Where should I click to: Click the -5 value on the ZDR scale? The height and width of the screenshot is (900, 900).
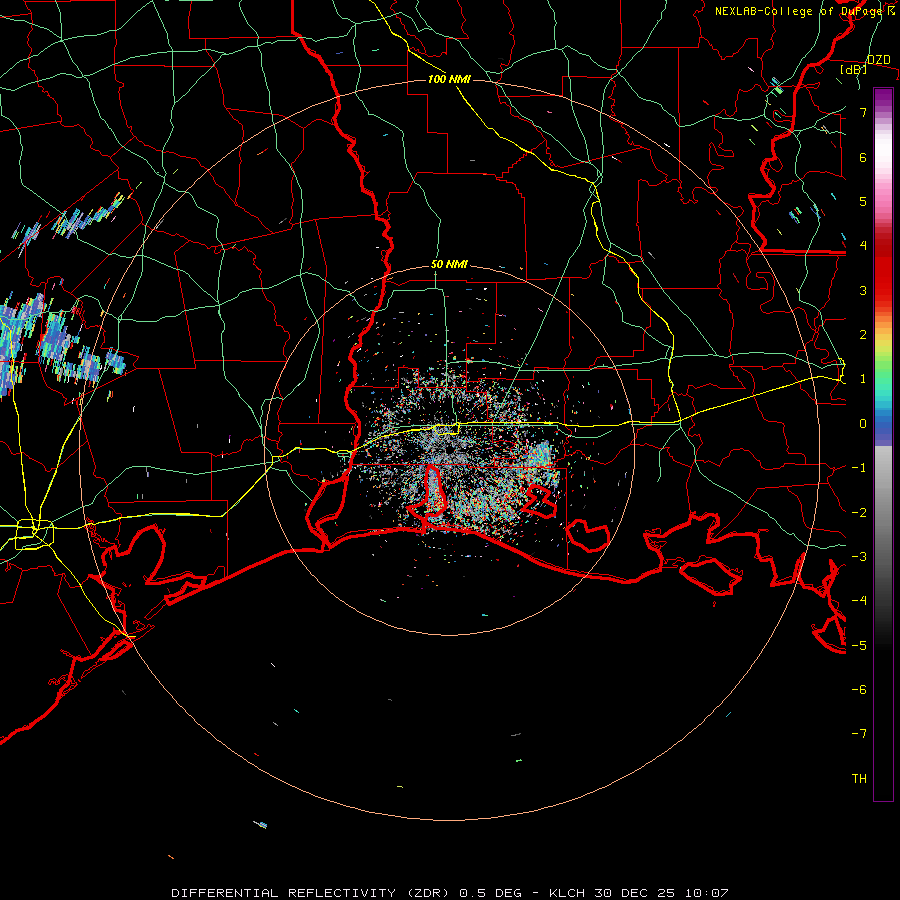coord(859,646)
